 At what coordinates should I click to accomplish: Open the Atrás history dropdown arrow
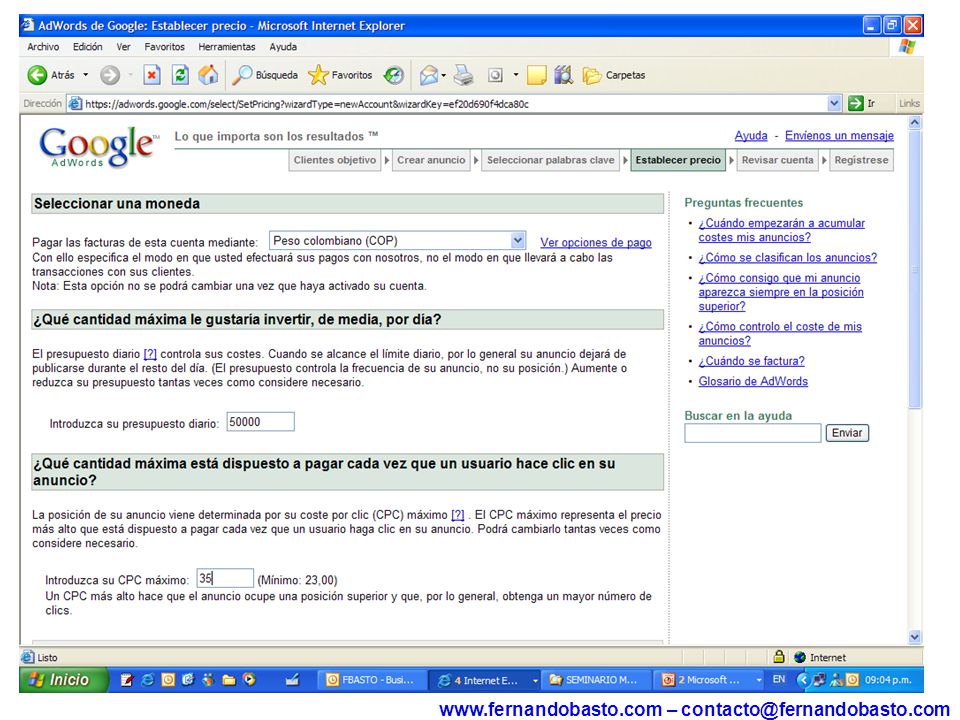click(x=86, y=75)
